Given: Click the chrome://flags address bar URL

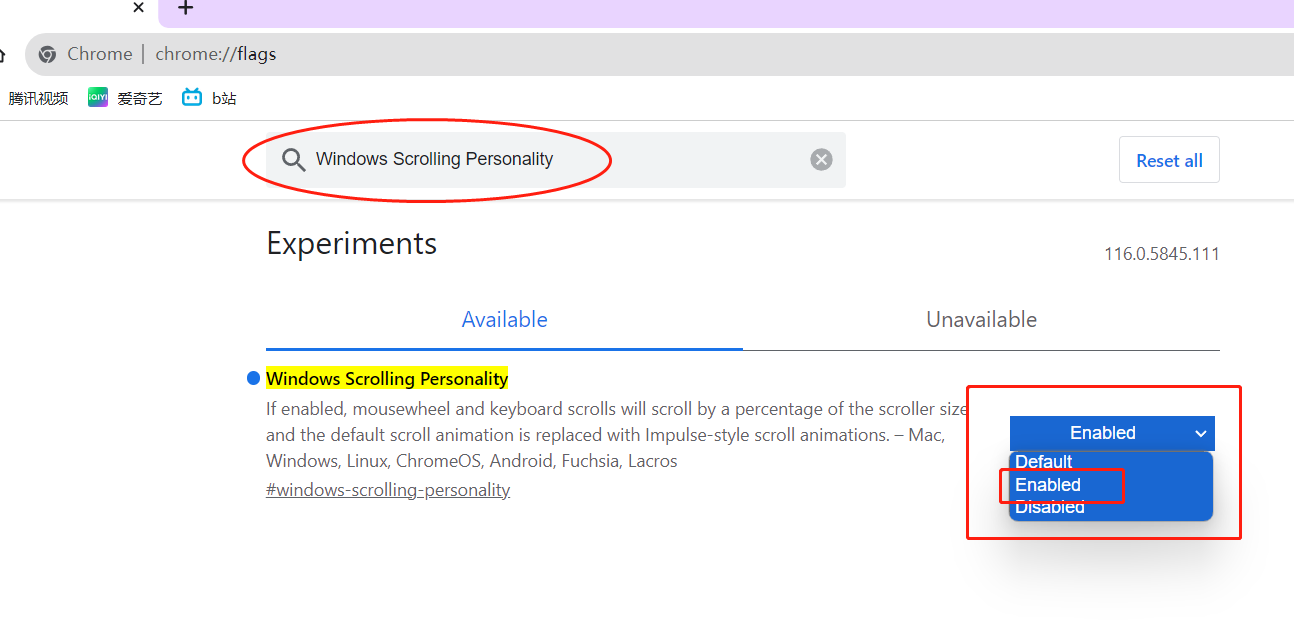Looking at the screenshot, I should tap(215, 54).
